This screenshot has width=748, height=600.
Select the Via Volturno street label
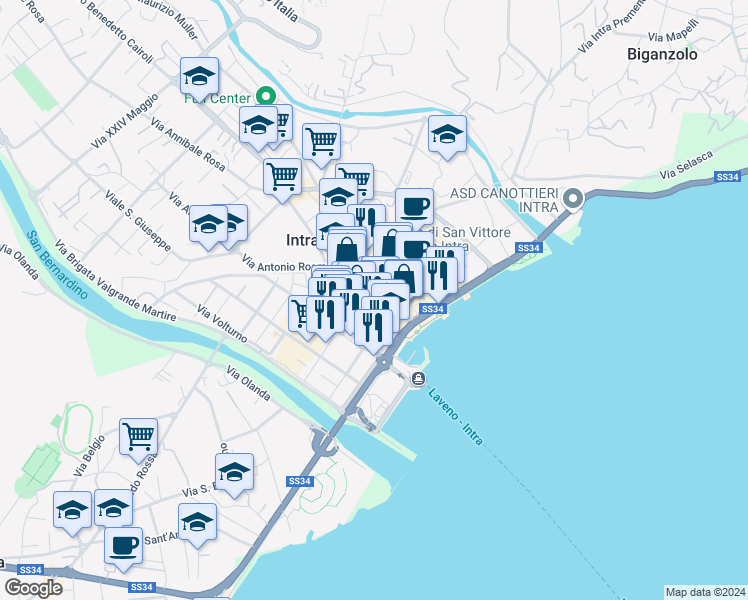(222, 324)
